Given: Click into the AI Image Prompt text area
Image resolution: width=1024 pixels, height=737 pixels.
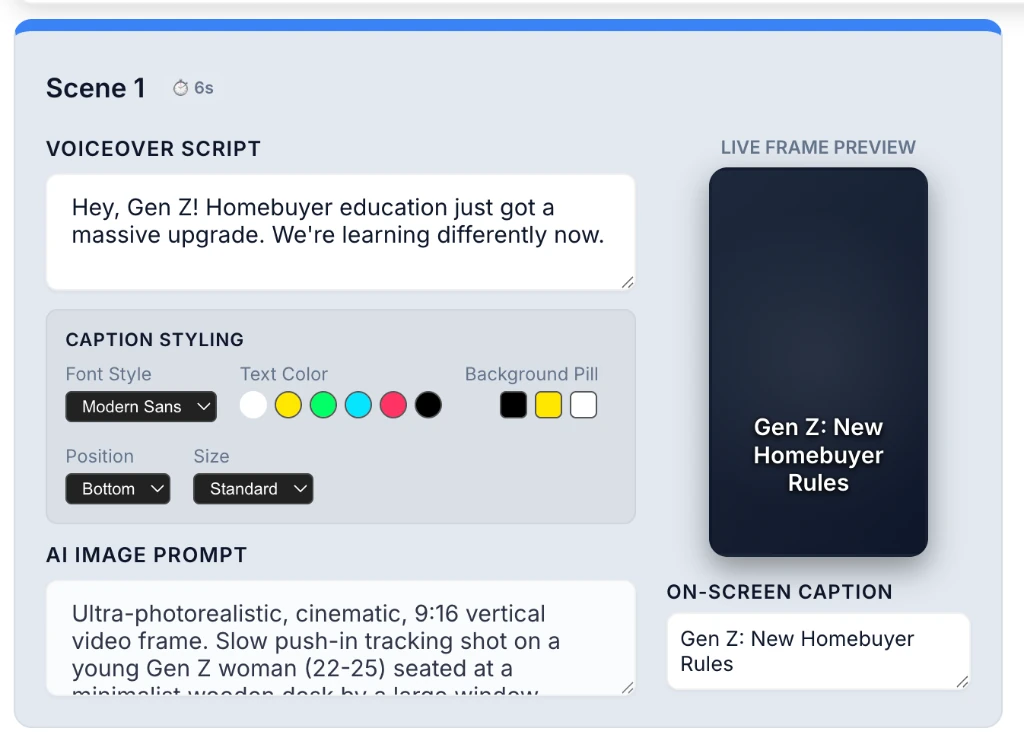Looking at the screenshot, I should (340, 638).
